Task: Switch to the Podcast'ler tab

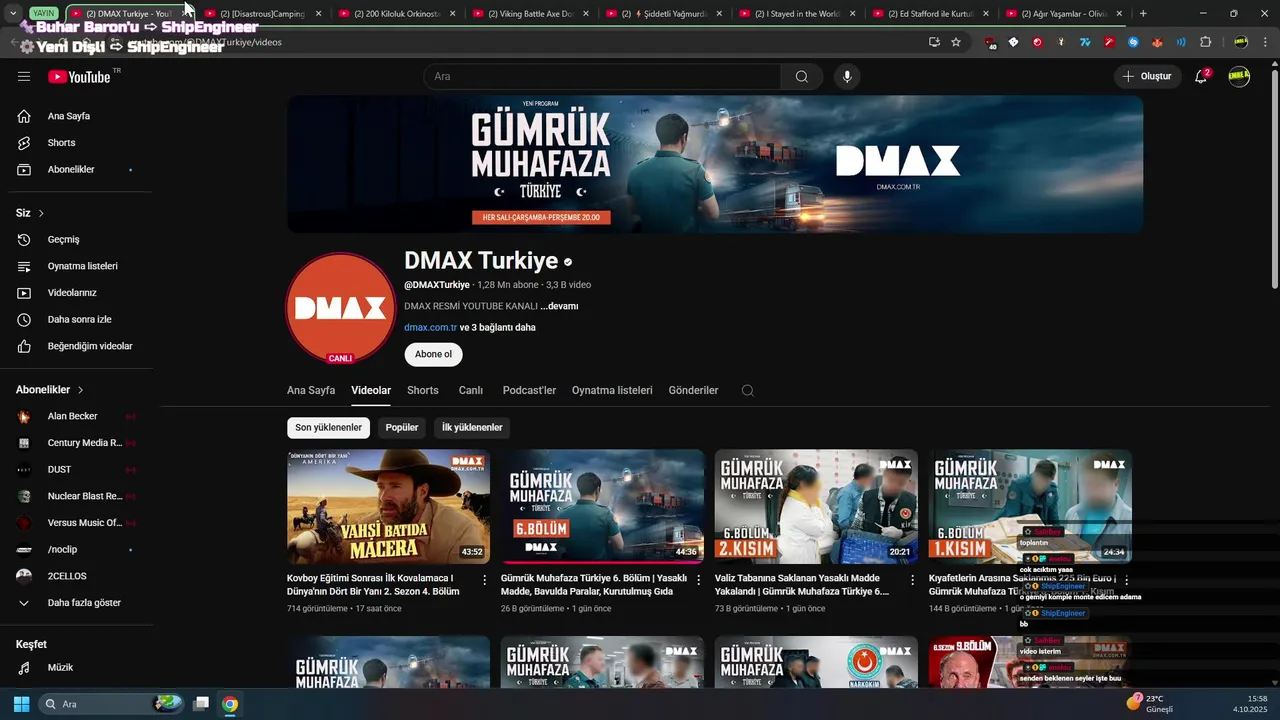Action: pyautogui.click(x=529, y=391)
